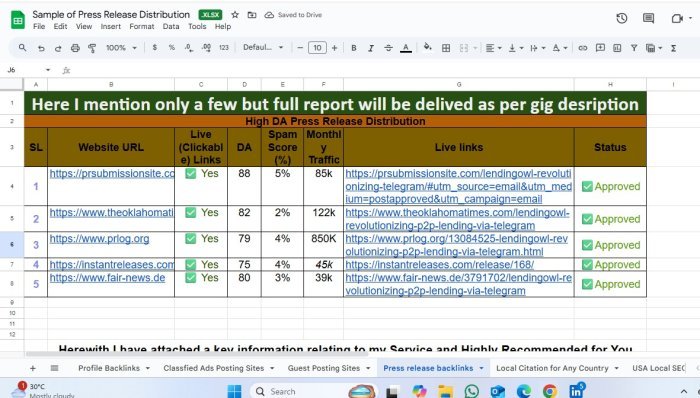Open text wrapping dropdown
Screen dimensions: 700x398
tap(538, 48)
